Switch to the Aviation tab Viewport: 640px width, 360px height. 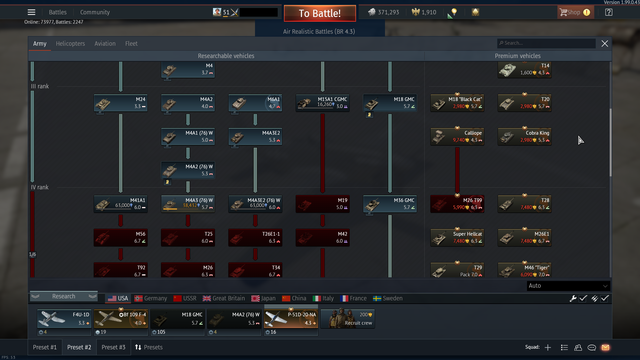pos(105,44)
